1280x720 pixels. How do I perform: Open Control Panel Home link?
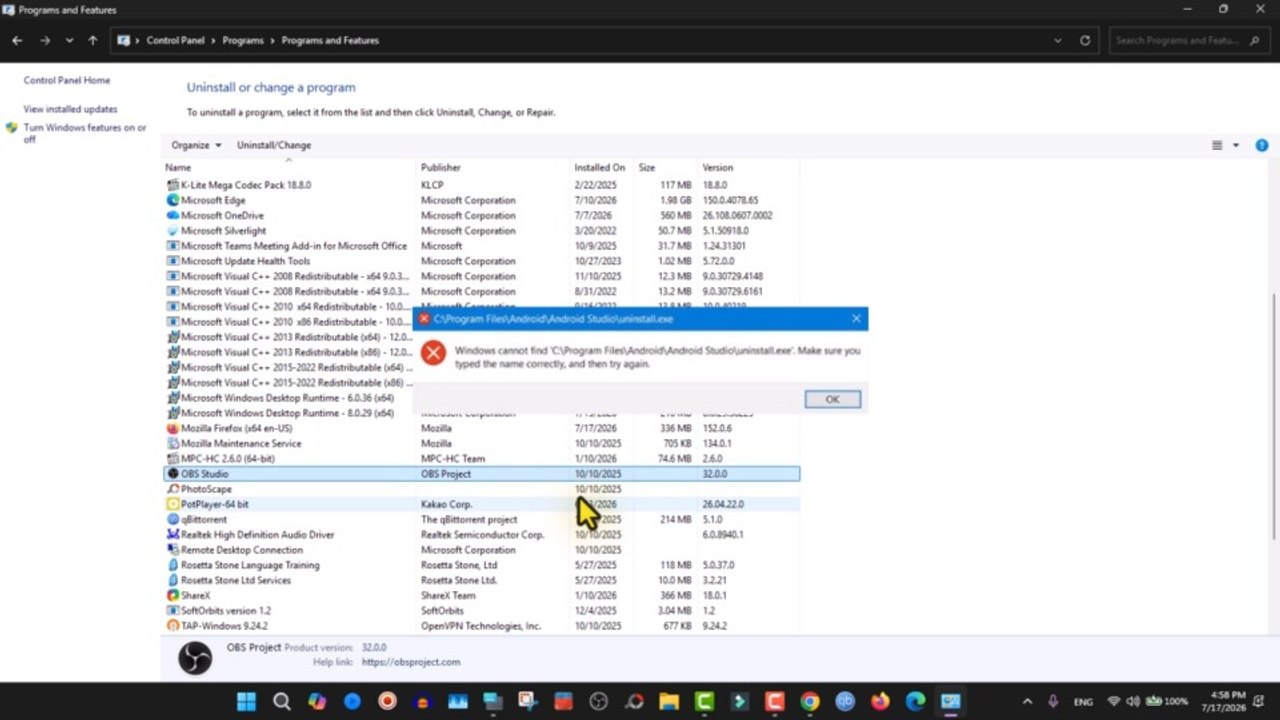(x=67, y=80)
